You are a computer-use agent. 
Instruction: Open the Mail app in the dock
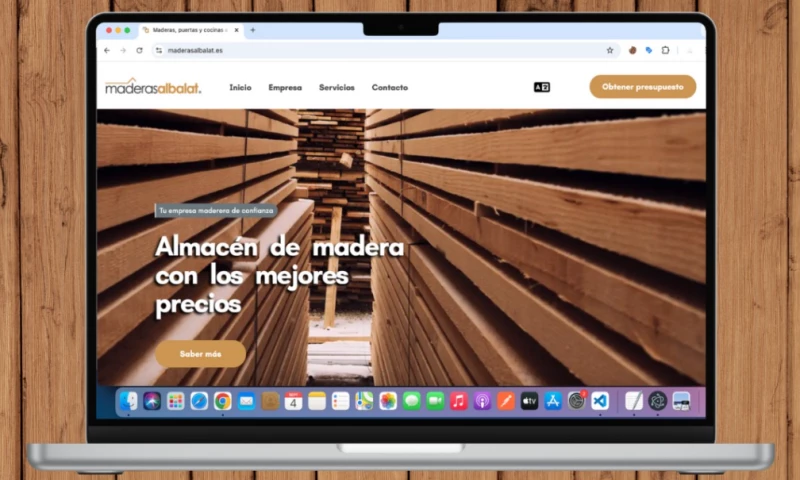[246, 401]
